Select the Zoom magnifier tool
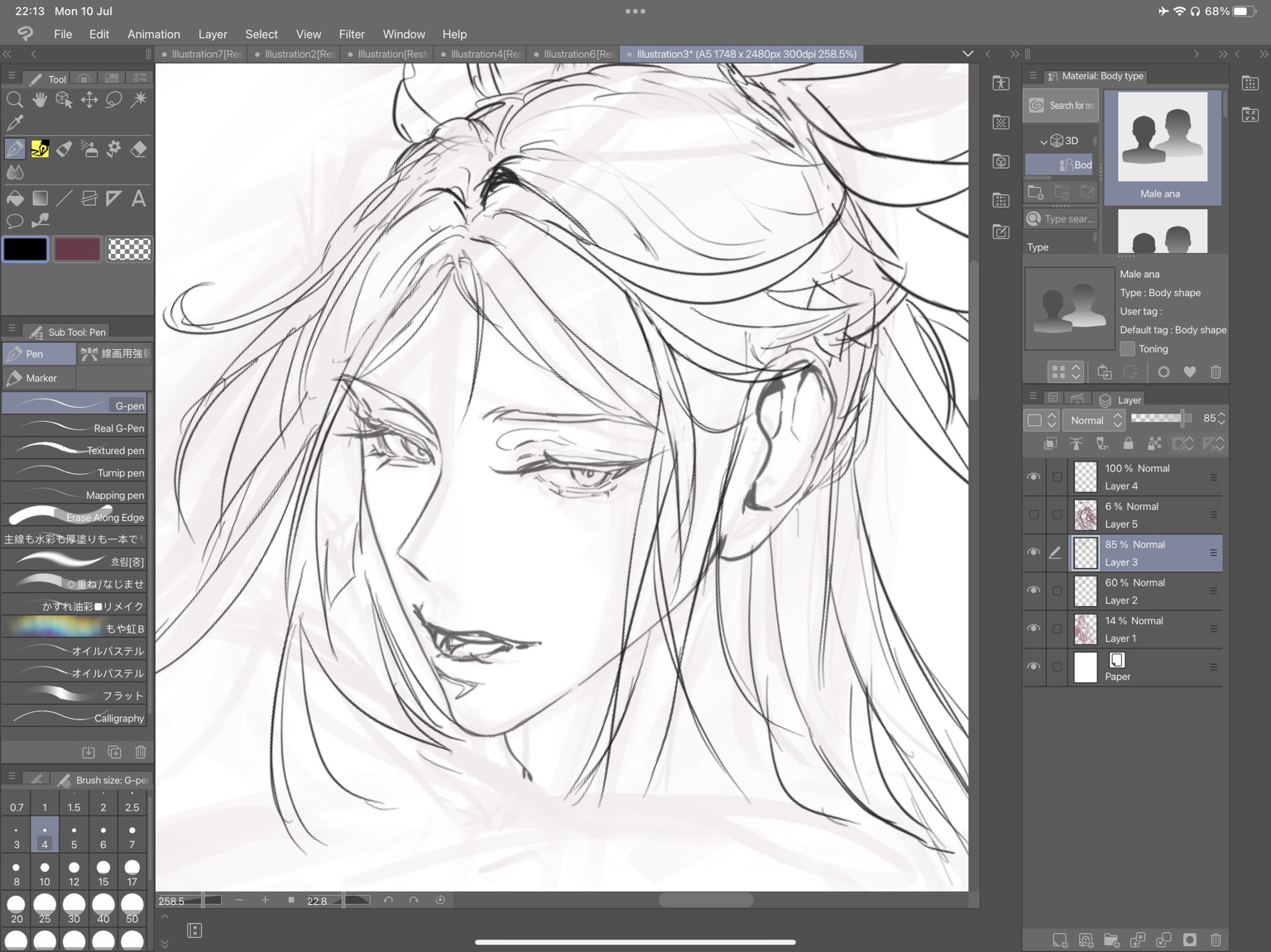Viewport: 1271px width, 952px height. (x=15, y=100)
